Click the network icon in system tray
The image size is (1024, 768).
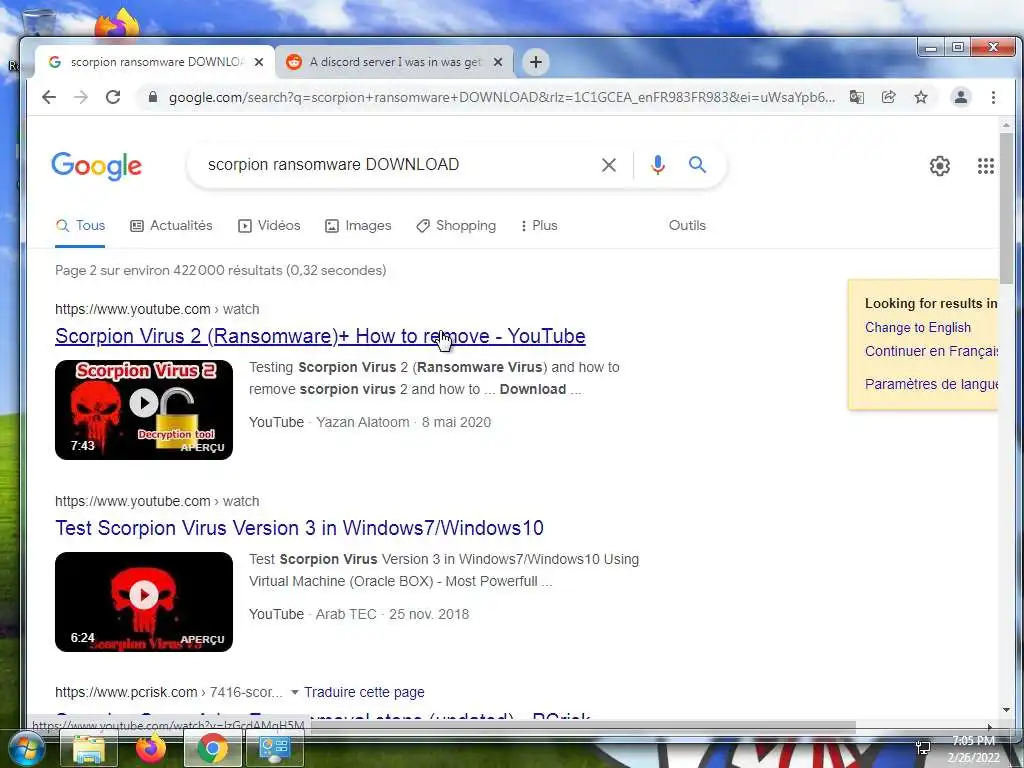pyautogui.click(x=923, y=747)
